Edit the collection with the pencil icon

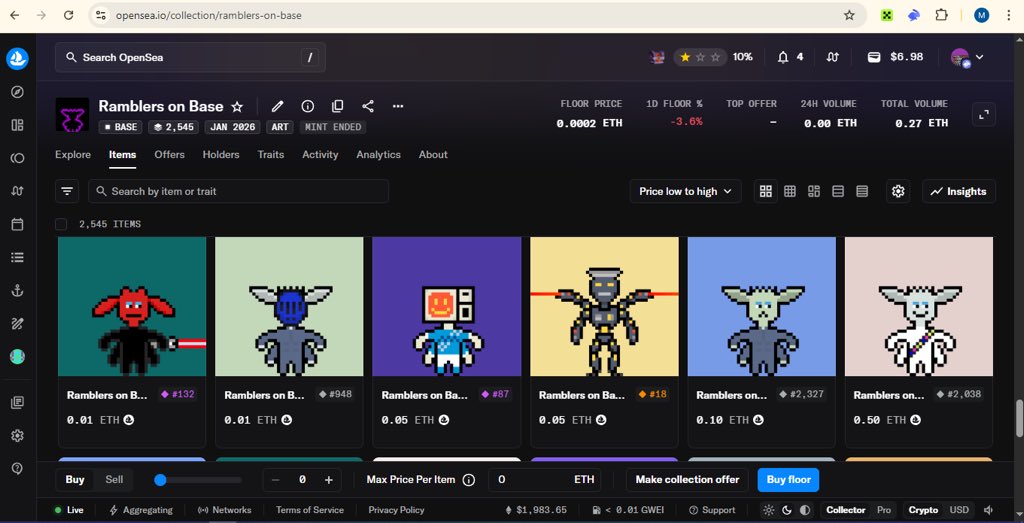point(278,106)
